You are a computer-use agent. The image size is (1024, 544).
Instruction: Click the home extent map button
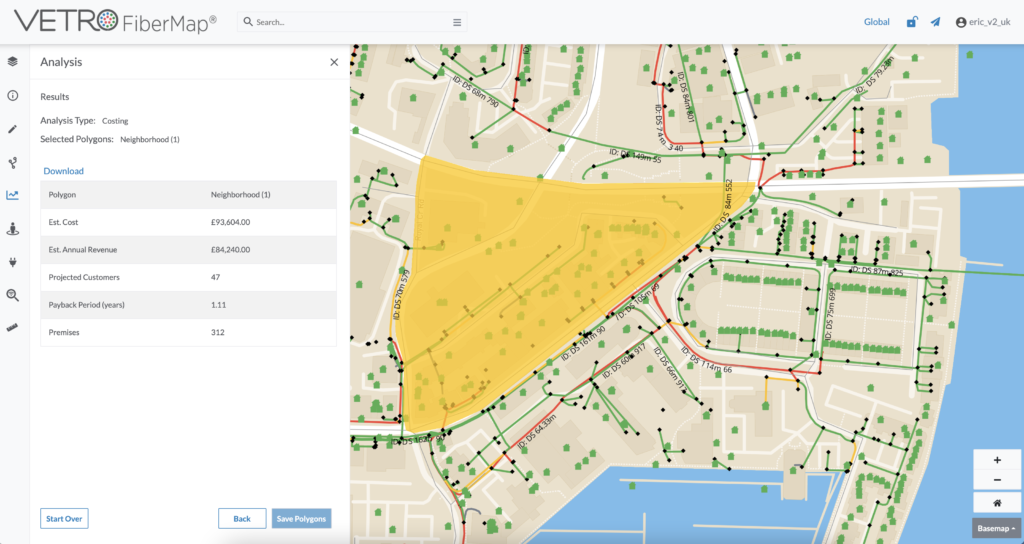997,503
